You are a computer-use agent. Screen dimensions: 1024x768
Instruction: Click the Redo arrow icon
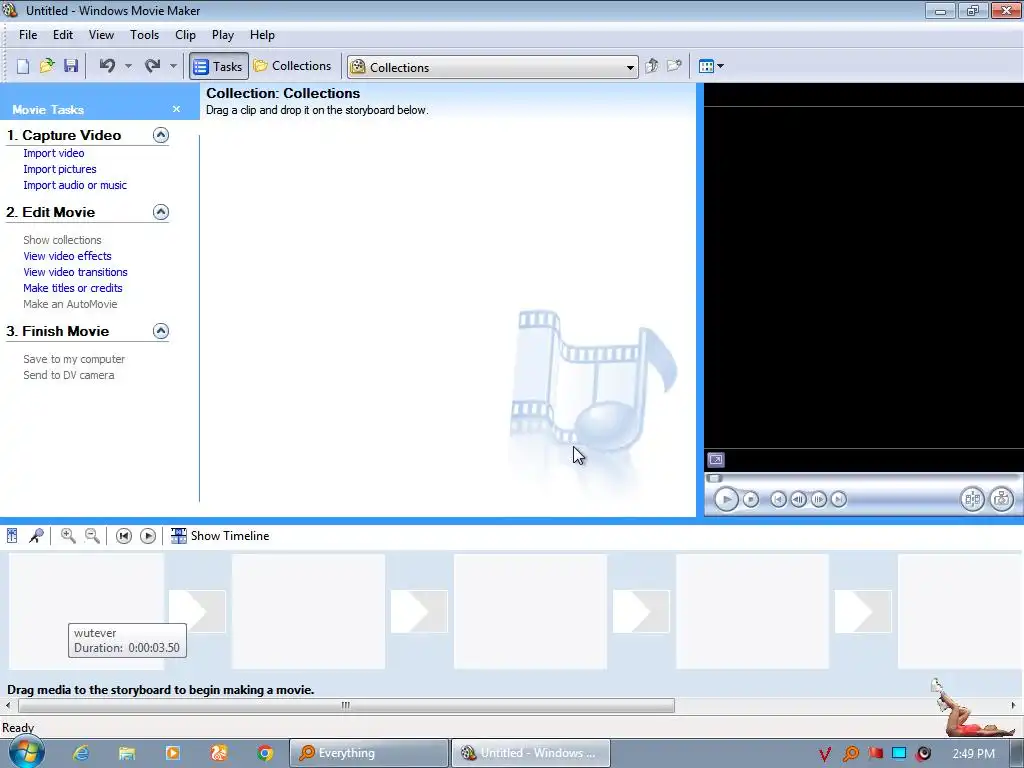coord(152,65)
